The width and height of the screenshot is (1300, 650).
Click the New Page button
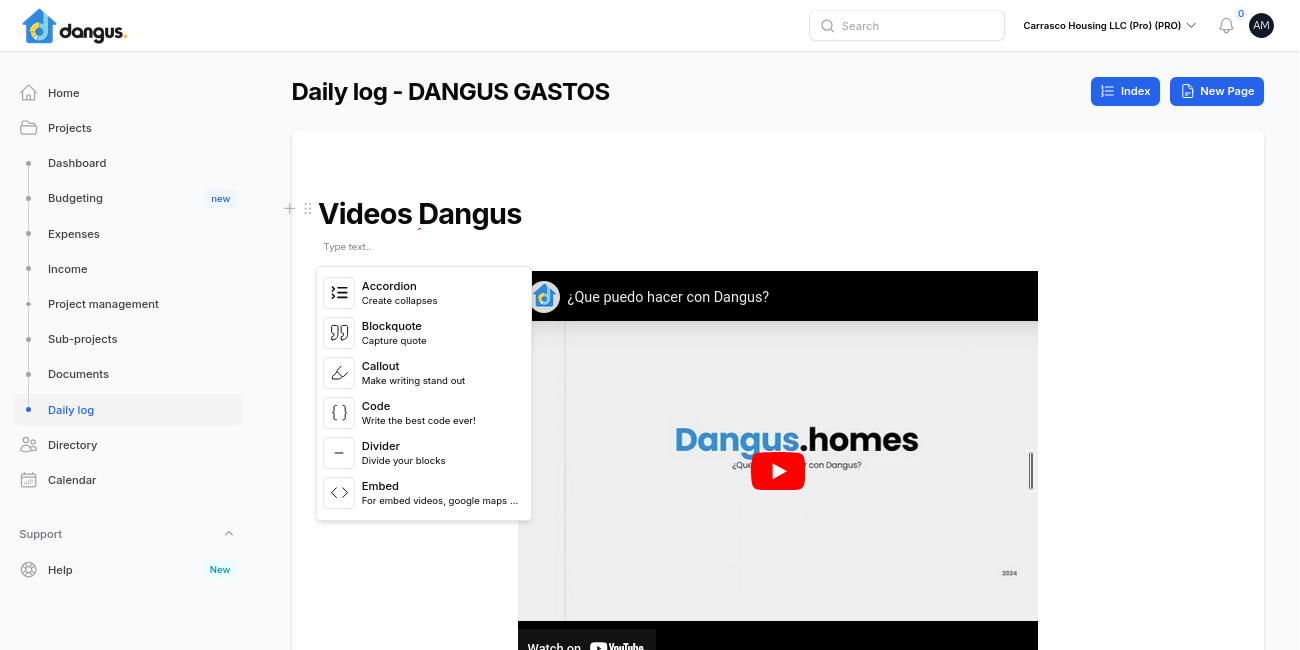pos(1217,91)
